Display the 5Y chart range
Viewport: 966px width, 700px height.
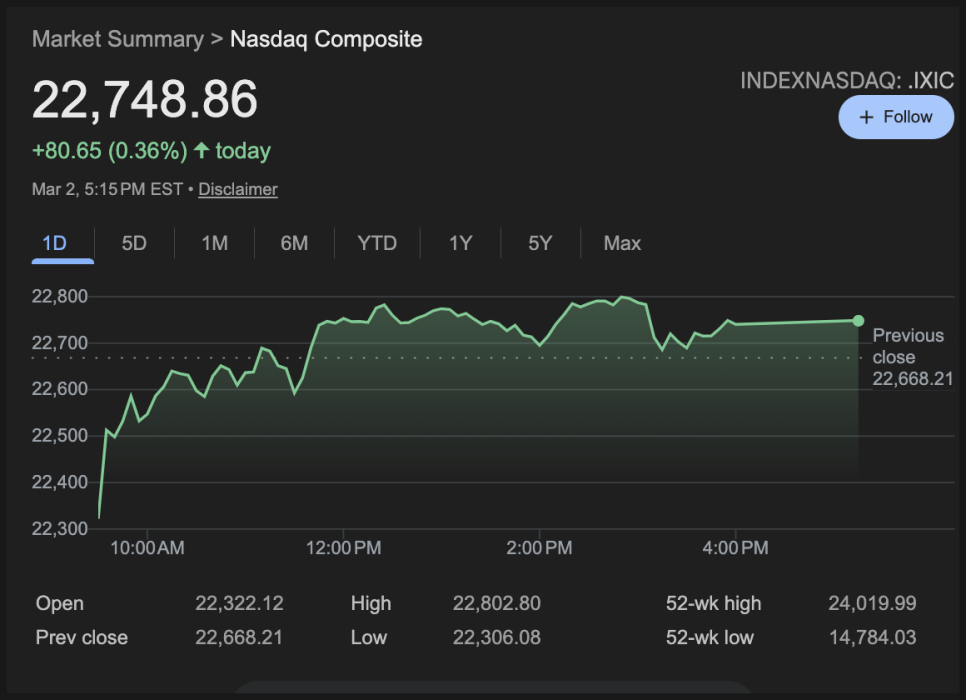pyautogui.click(x=540, y=243)
